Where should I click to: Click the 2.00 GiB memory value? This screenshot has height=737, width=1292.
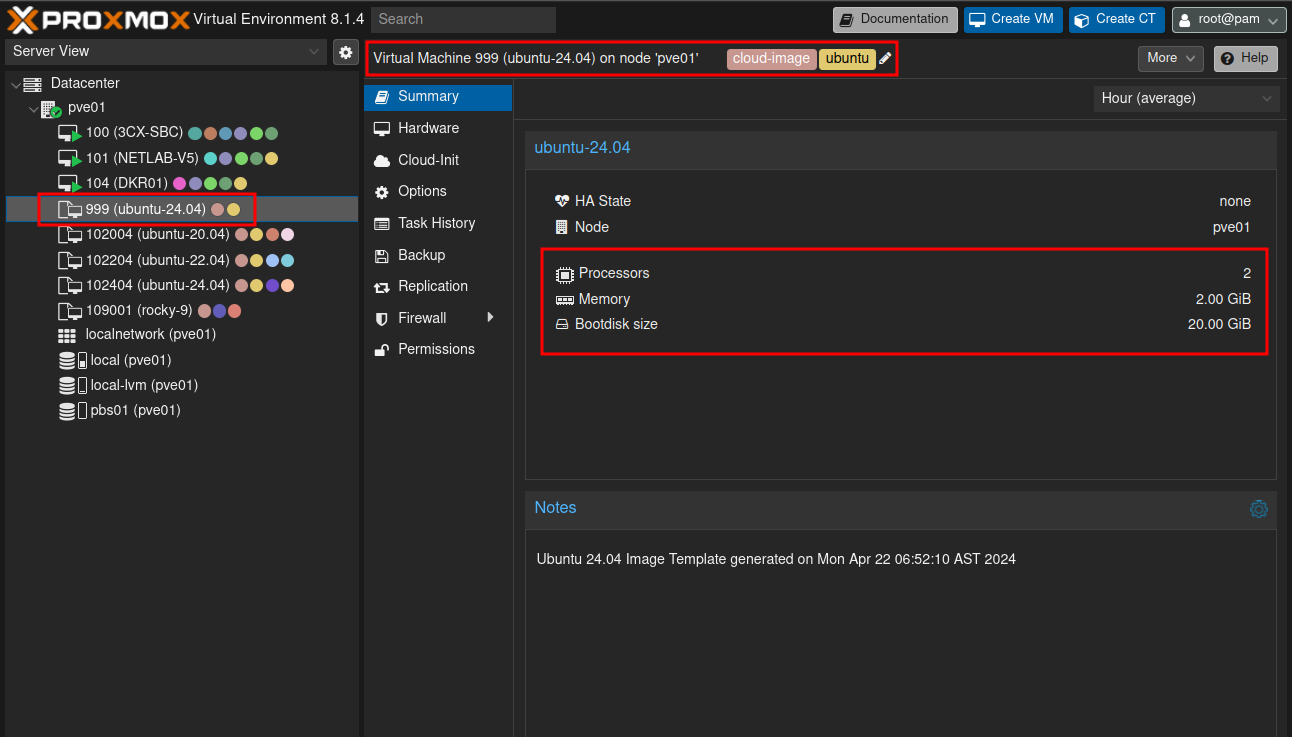tap(1223, 299)
